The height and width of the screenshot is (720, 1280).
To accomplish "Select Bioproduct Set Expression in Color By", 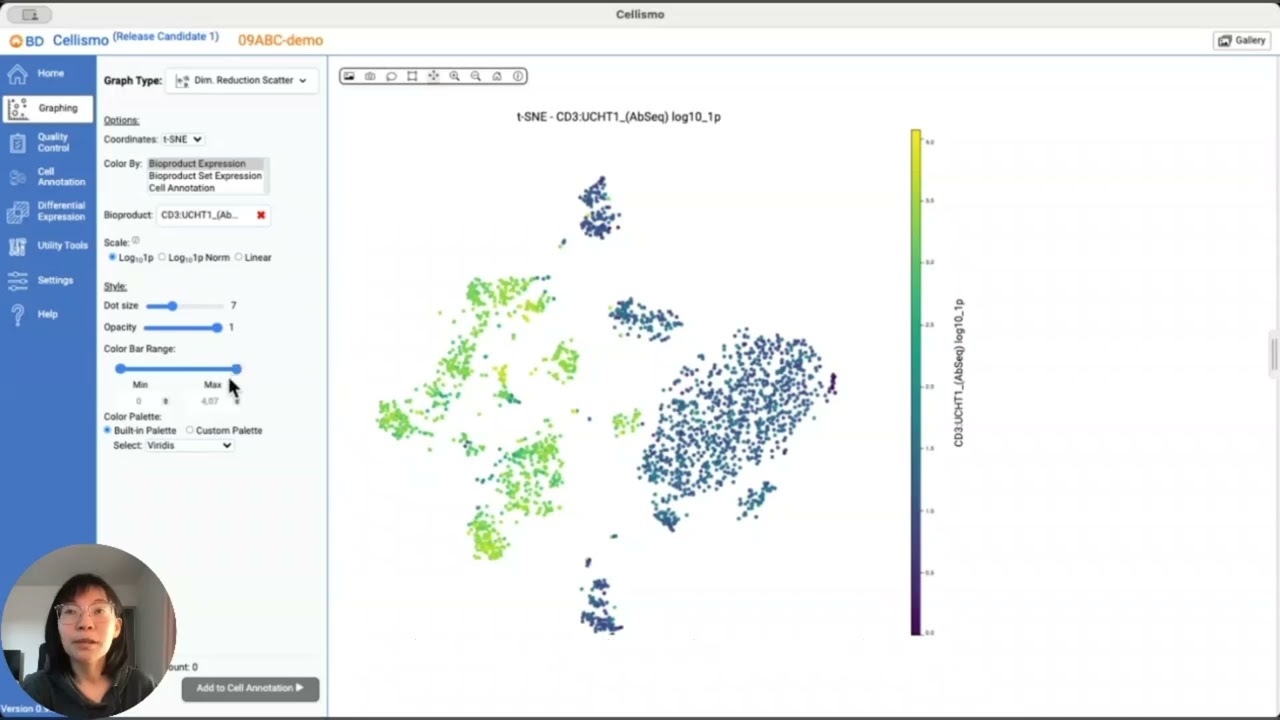I will 205,176.
